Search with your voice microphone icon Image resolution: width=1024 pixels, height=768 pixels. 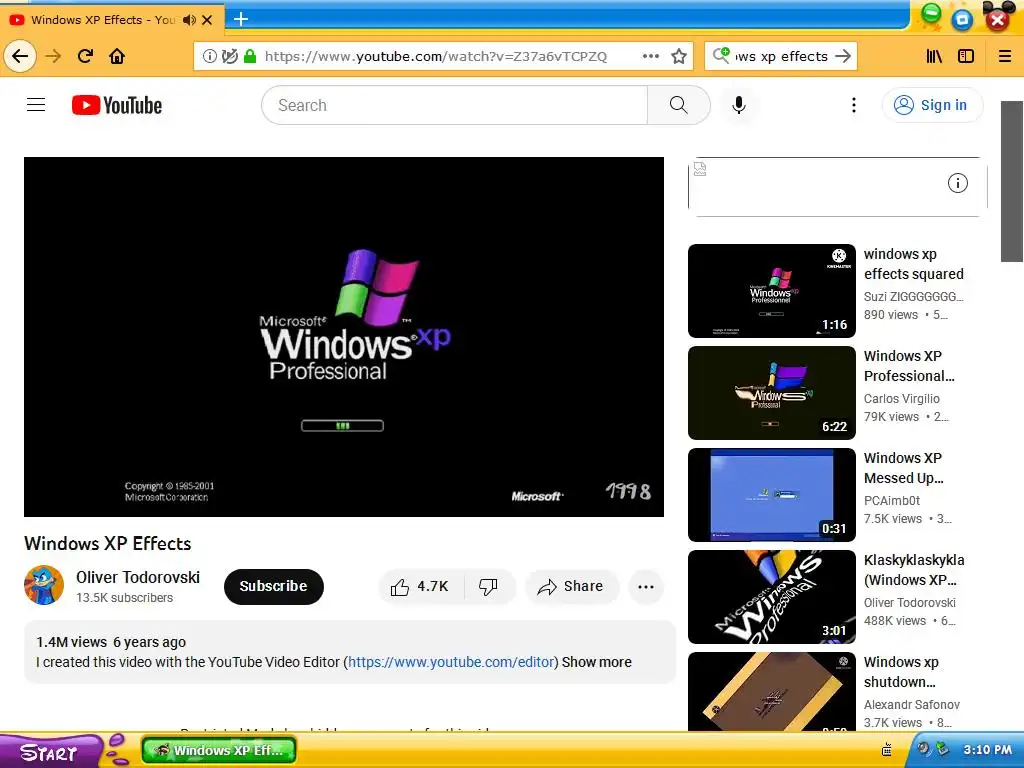[x=739, y=105]
